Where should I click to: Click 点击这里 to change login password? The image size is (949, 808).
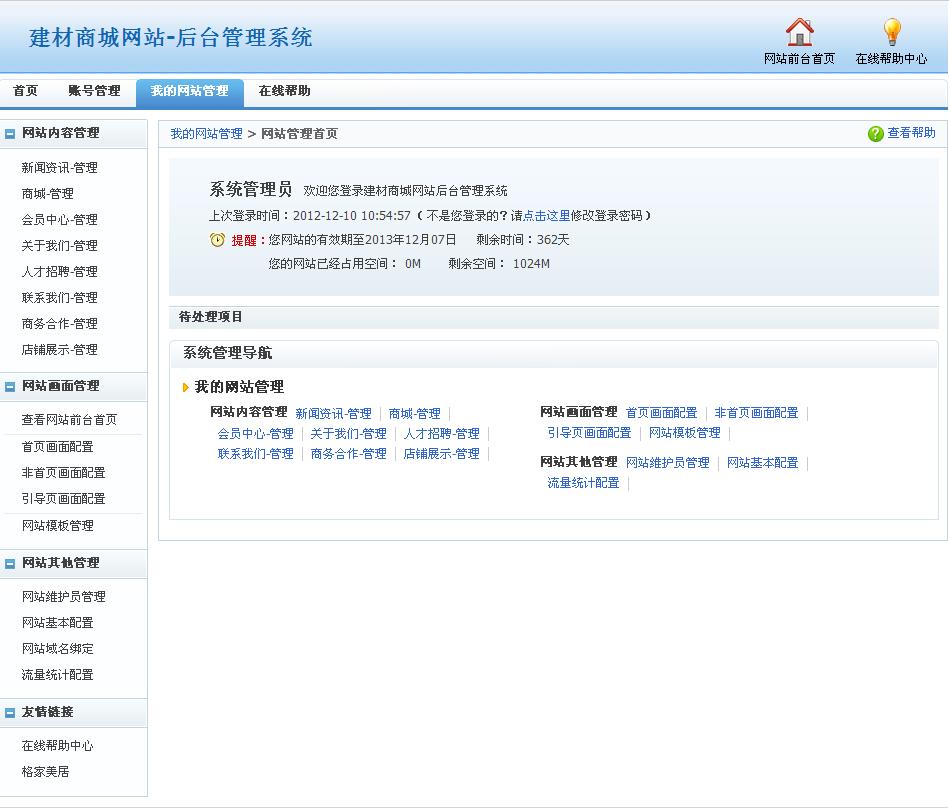[547, 215]
